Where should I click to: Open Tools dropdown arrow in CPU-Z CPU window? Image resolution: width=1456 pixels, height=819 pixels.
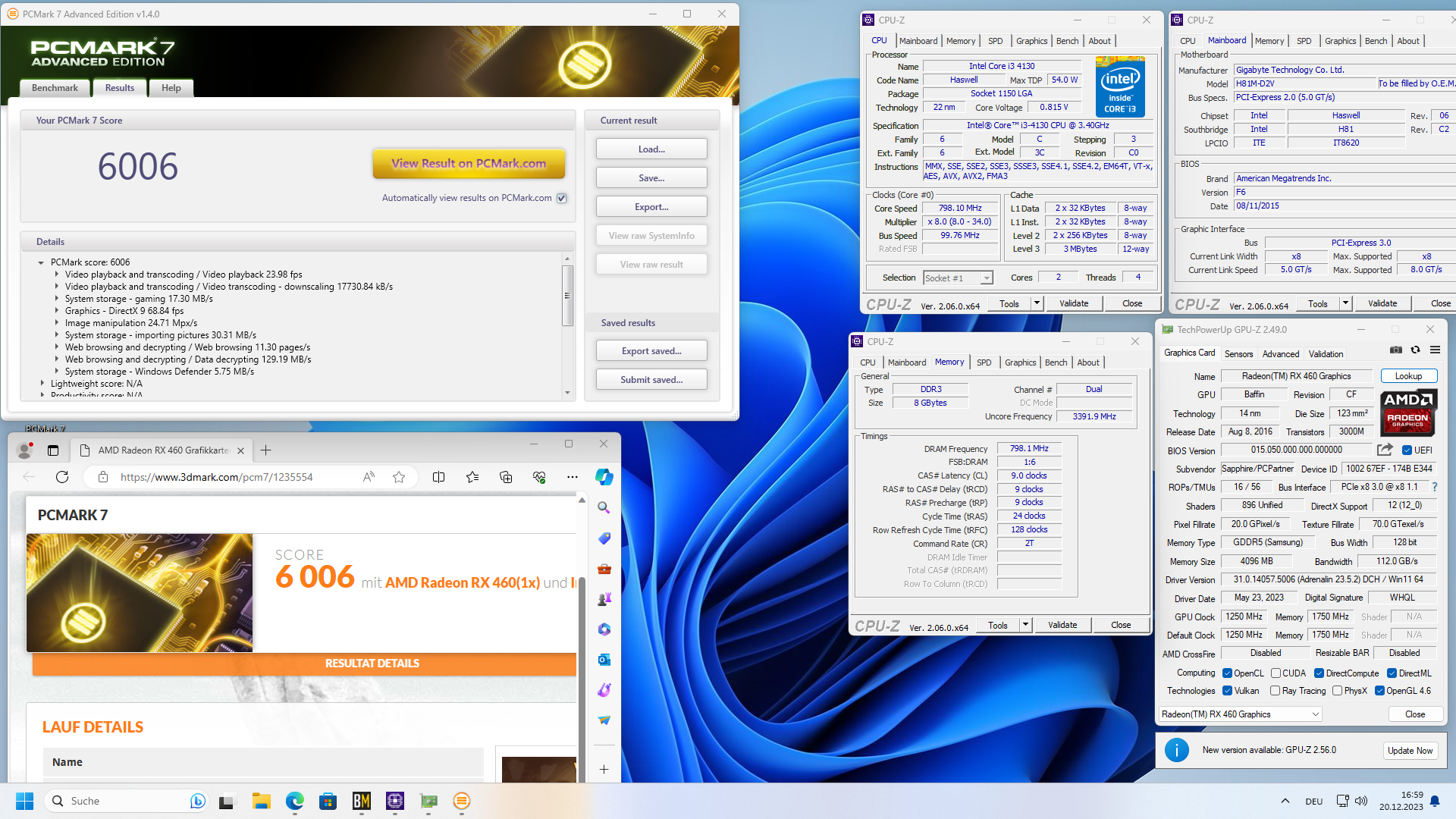tap(1037, 303)
